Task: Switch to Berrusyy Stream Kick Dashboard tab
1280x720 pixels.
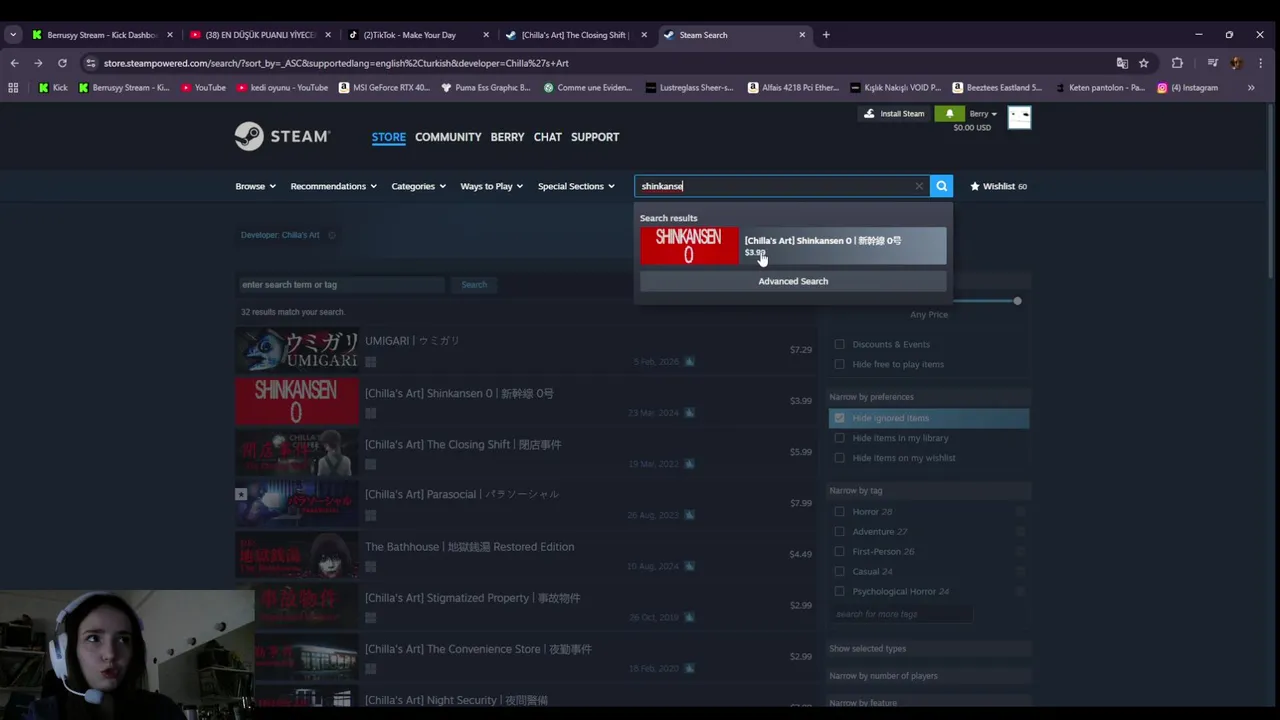Action: point(102,35)
